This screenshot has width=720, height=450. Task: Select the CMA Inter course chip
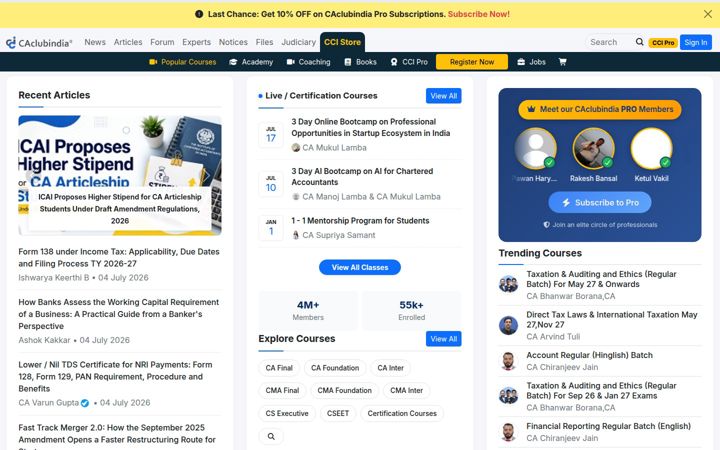pos(406,390)
